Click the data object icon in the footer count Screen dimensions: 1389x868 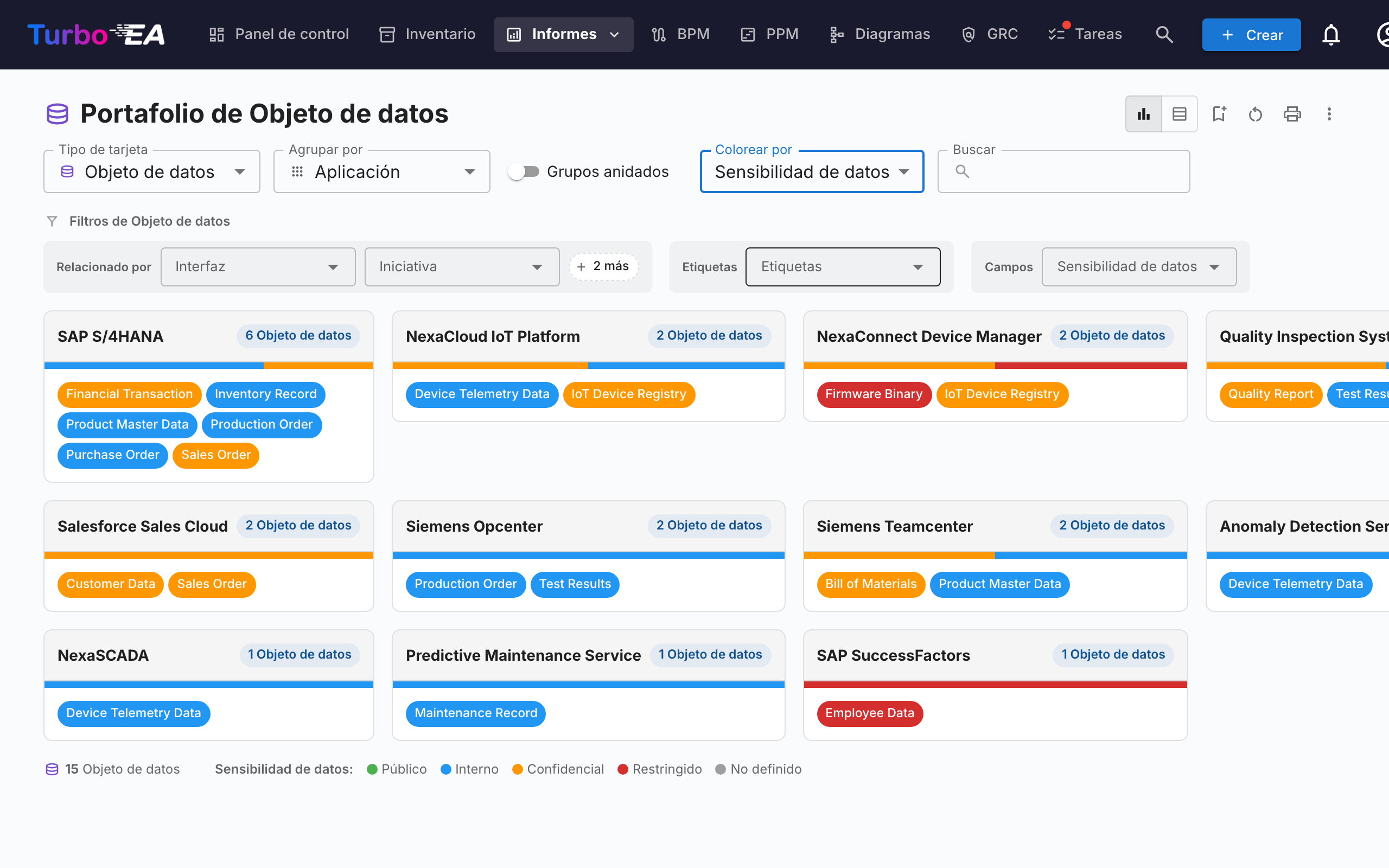[52, 769]
